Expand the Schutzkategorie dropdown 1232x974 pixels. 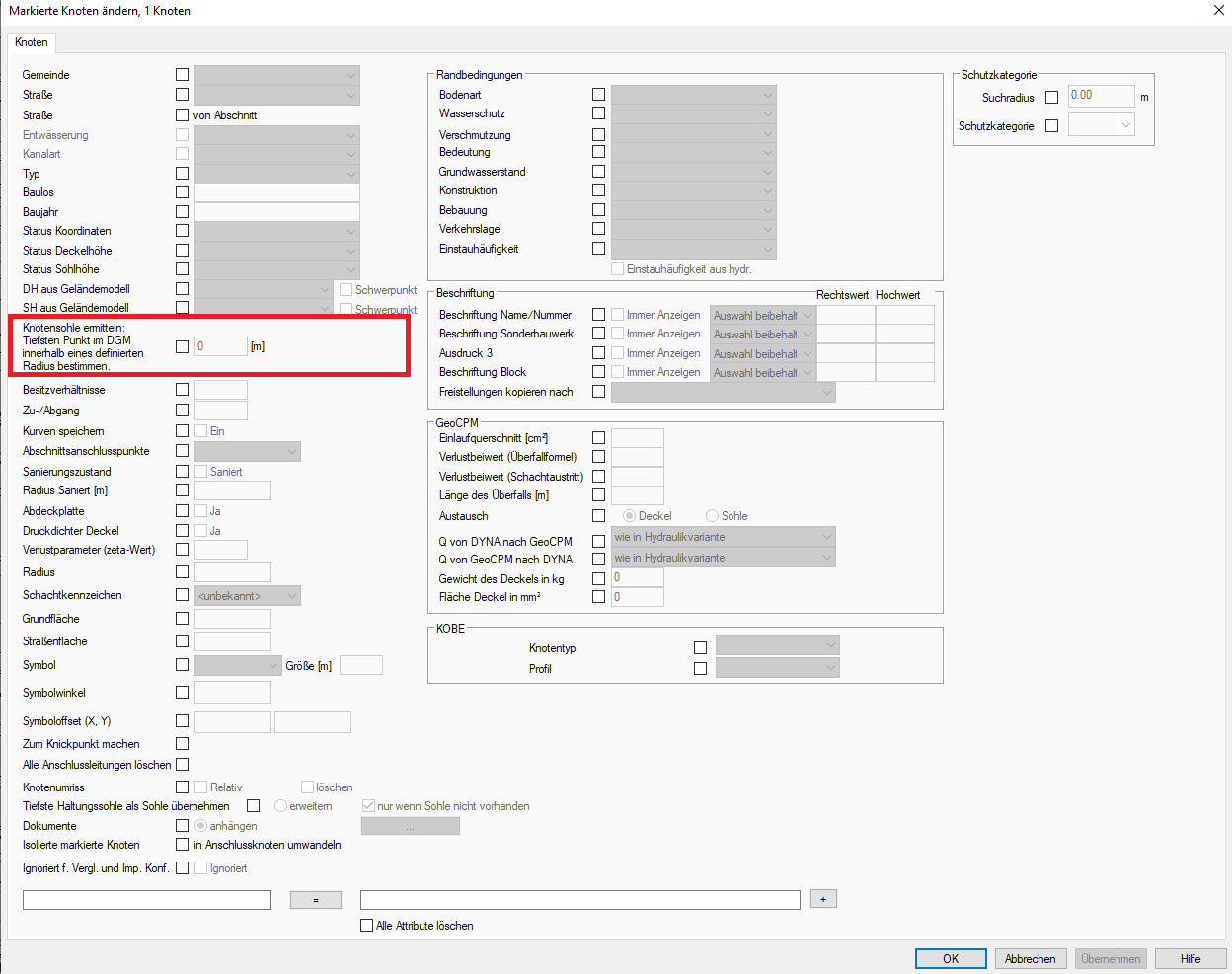pos(1101,125)
